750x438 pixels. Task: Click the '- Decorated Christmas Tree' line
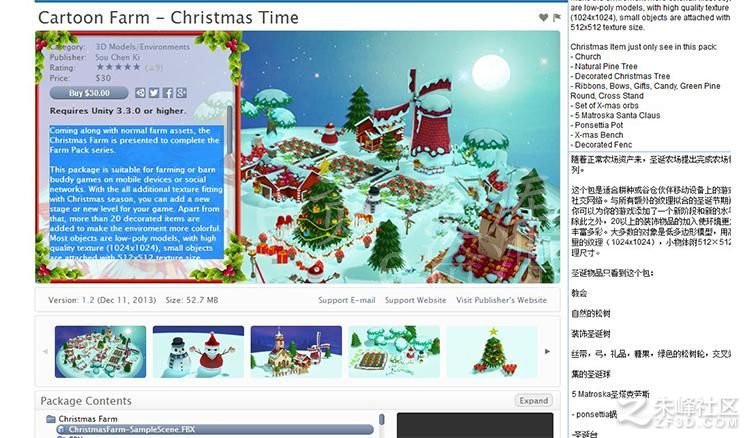(620, 76)
